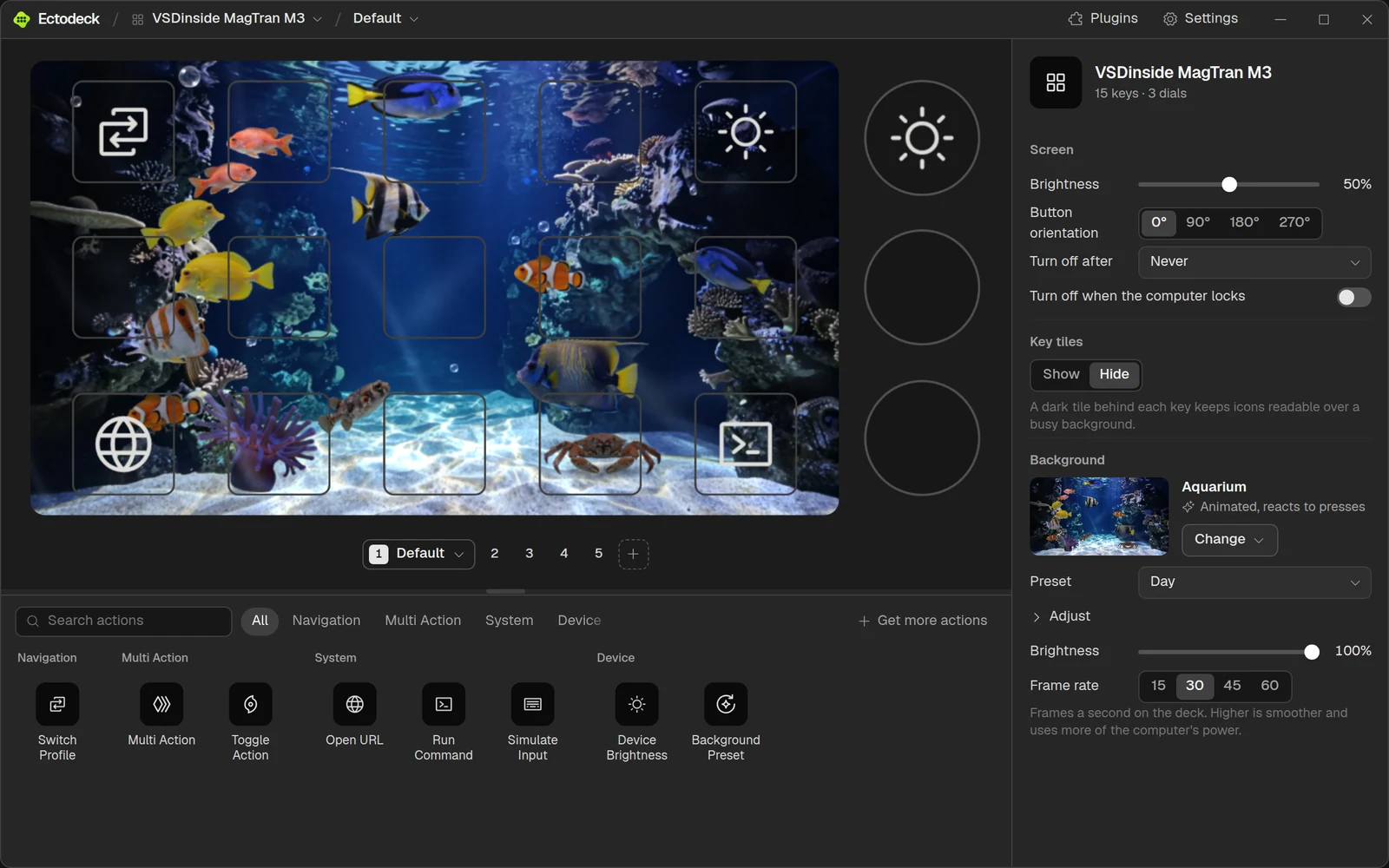Select the switch profile key on deck
Screen dimensions: 1389x868
click(123, 132)
